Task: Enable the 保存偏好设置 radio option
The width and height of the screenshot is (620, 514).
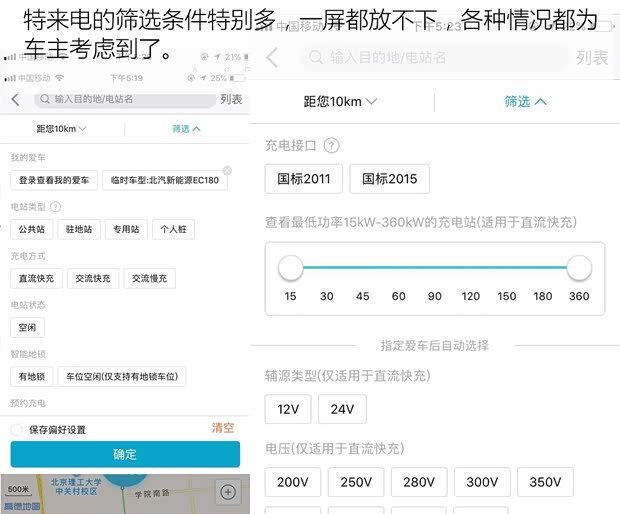Action: click(17, 430)
